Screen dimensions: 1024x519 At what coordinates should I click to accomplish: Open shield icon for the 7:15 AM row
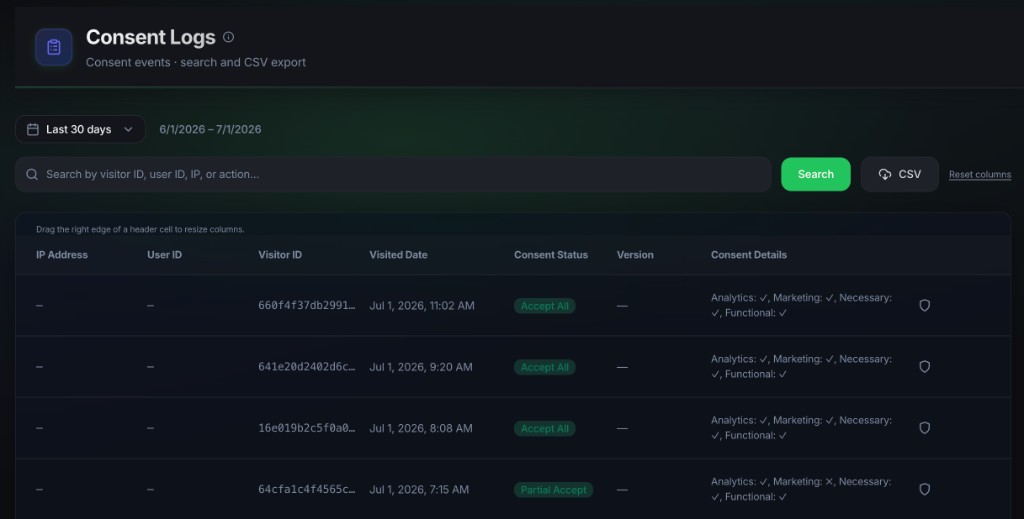tap(925, 490)
